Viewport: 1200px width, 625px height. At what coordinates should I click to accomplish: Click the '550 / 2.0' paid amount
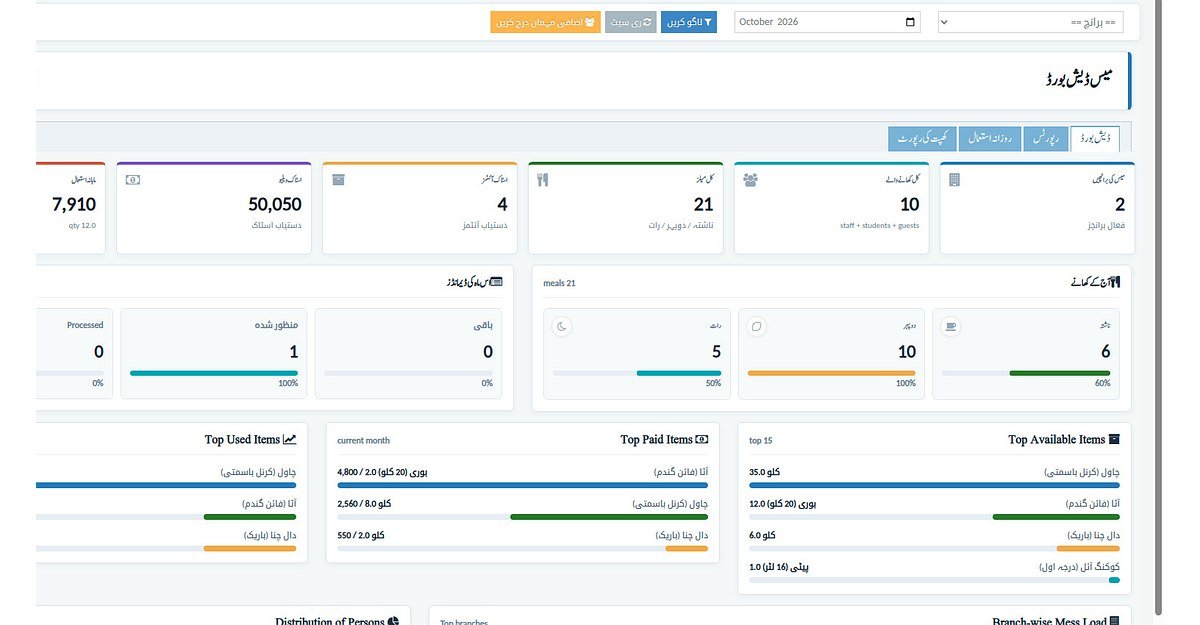[361, 536]
